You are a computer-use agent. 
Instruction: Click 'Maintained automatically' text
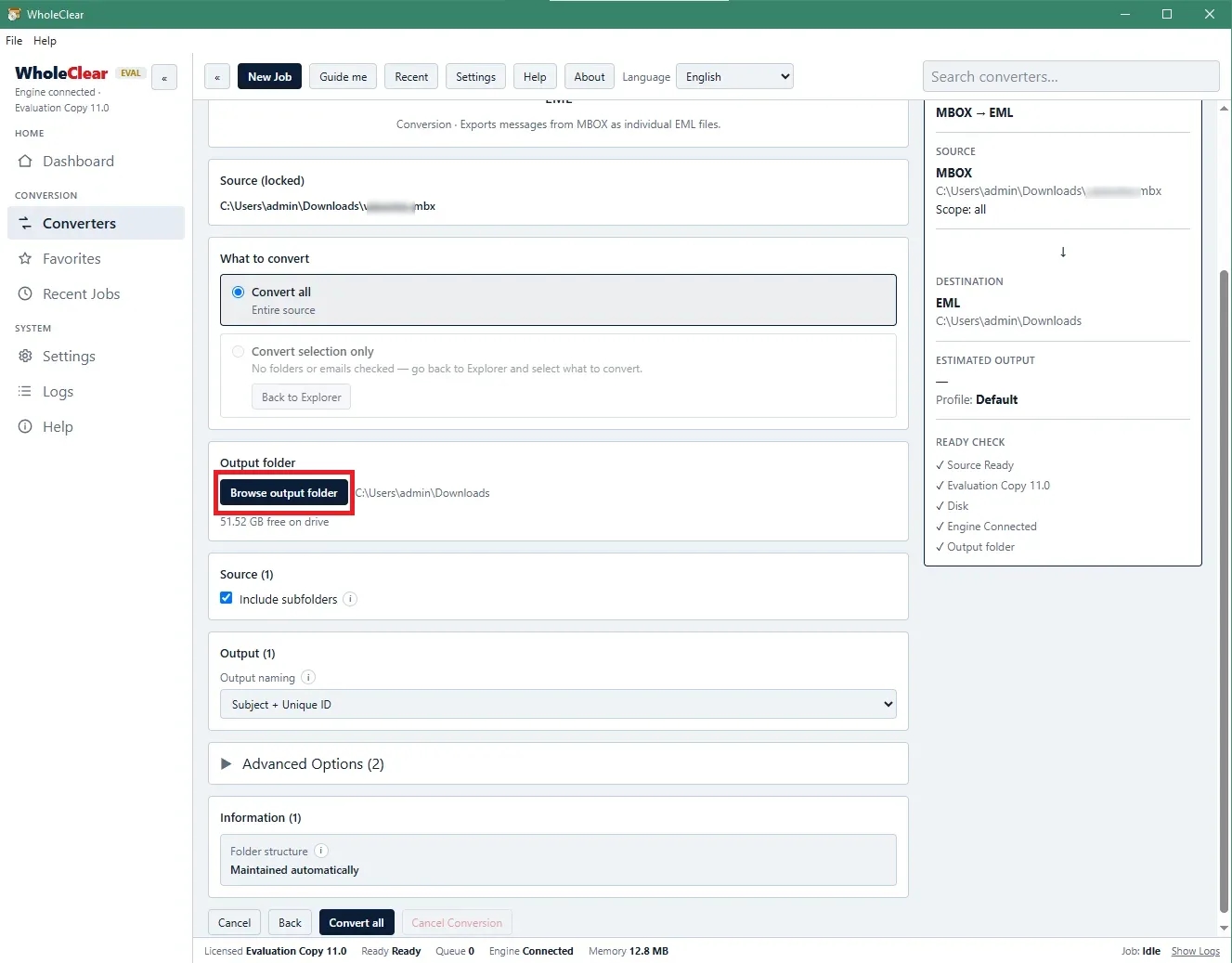(294, 870)
